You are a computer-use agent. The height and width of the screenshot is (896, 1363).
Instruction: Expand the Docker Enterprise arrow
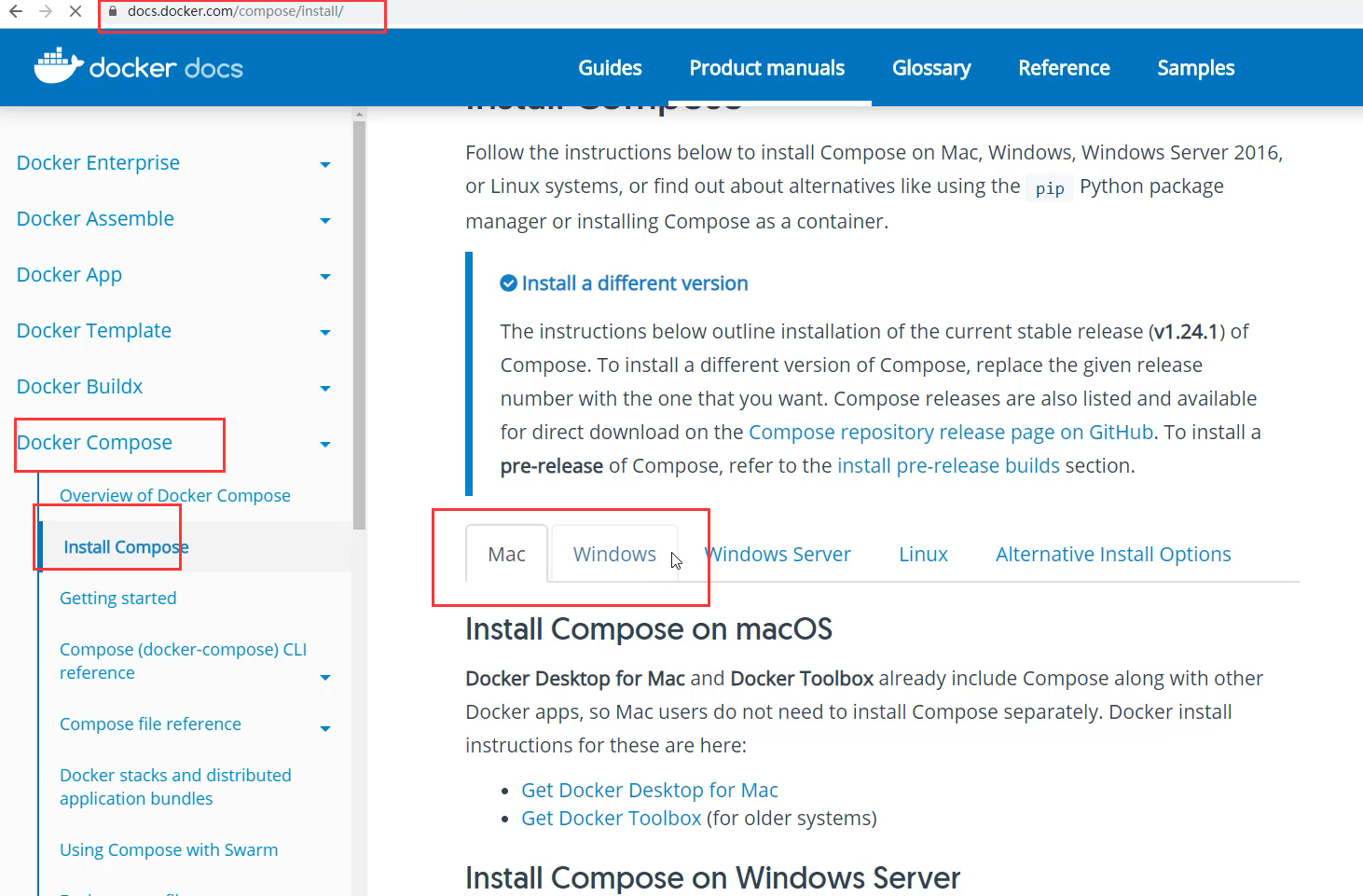325,165
